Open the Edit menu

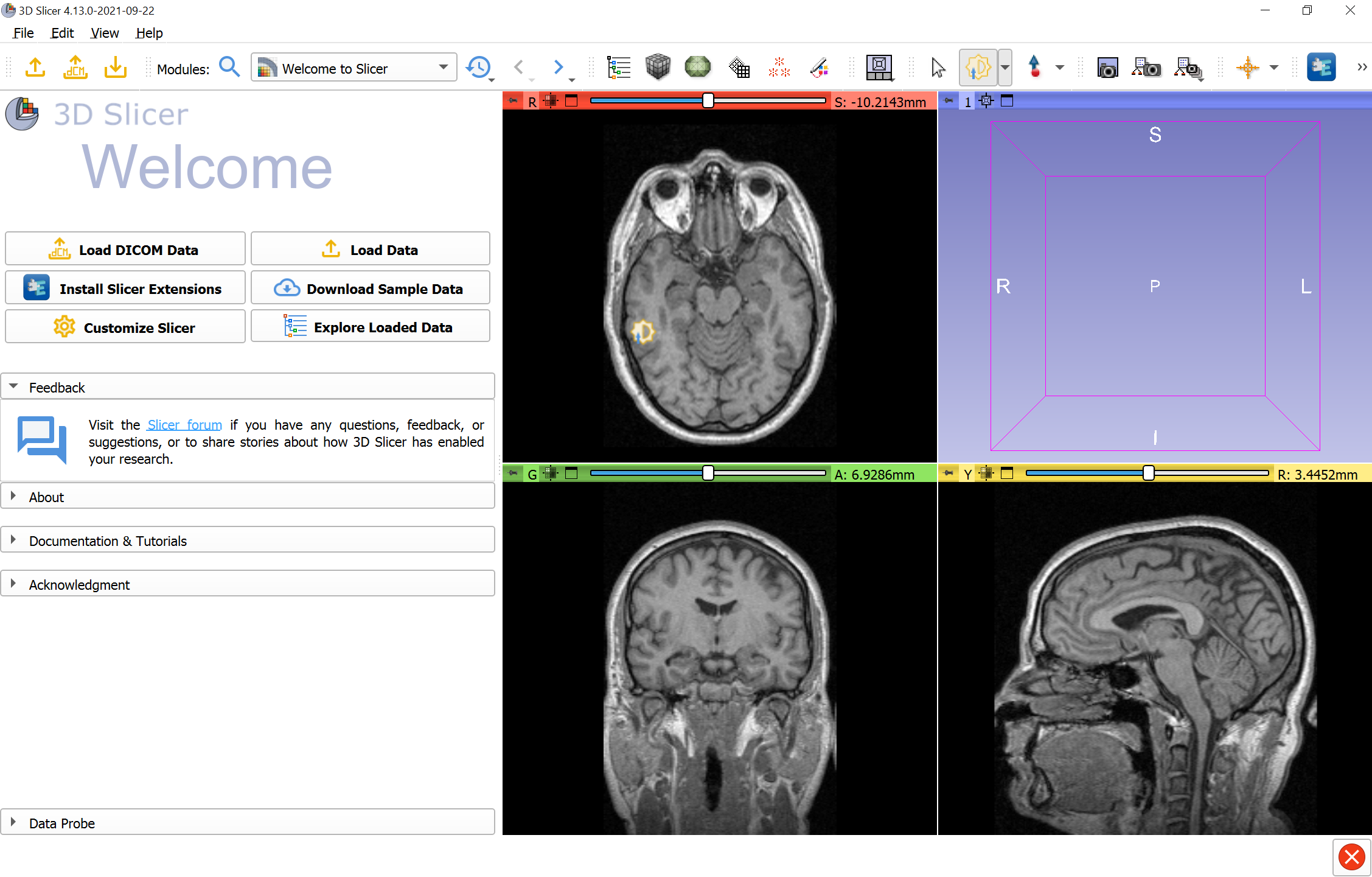coord(62,33)
